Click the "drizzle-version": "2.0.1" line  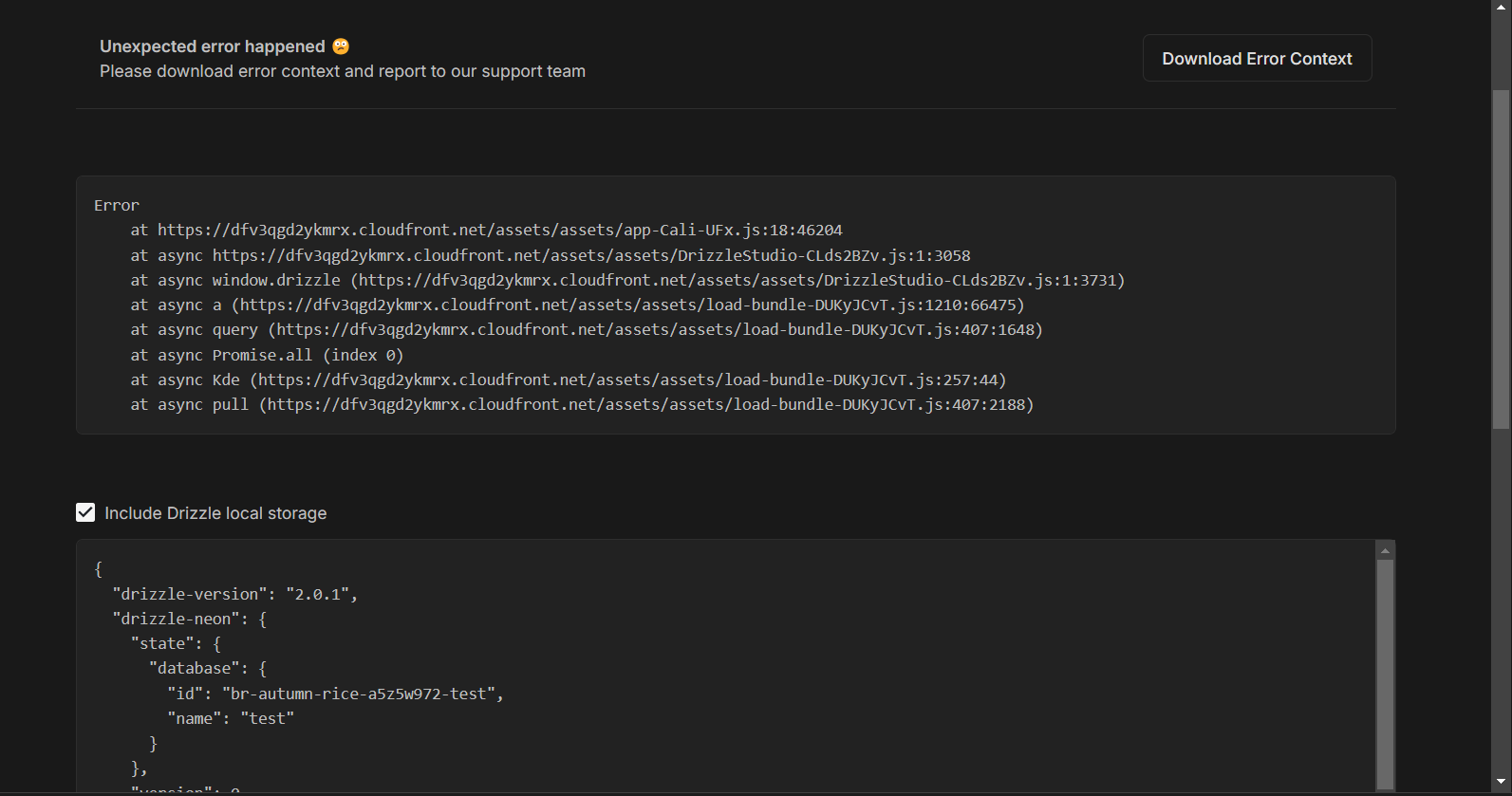[234, 594]
